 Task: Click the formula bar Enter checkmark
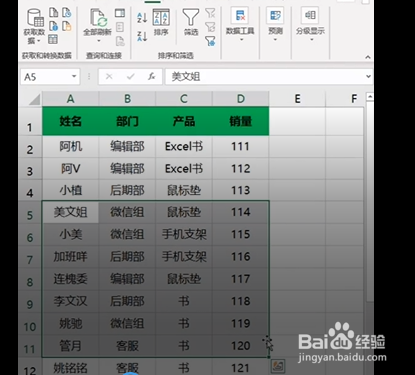130,77
